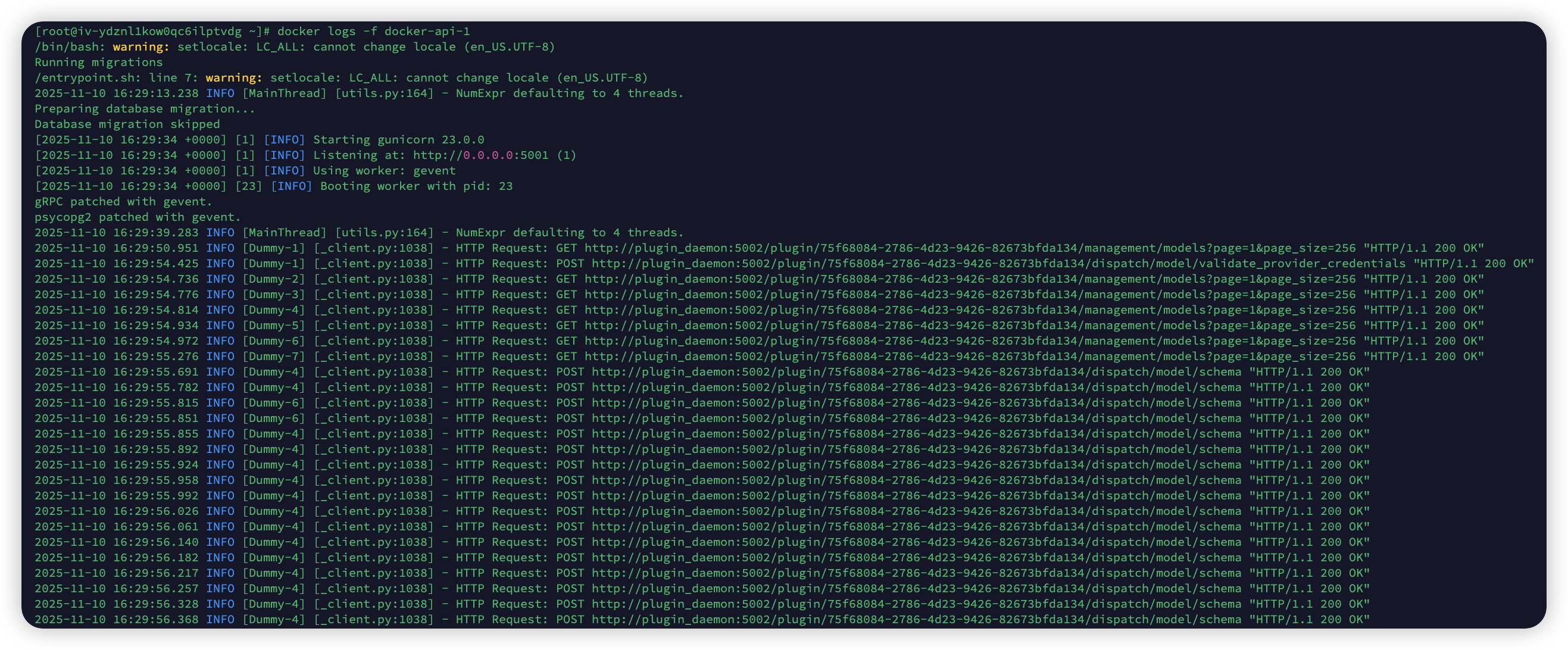Viewport: 1568px width, 650px height.
Task: Click the [Dummy-3] thread label
Action: pyautogui.click(x=273, y=295)
